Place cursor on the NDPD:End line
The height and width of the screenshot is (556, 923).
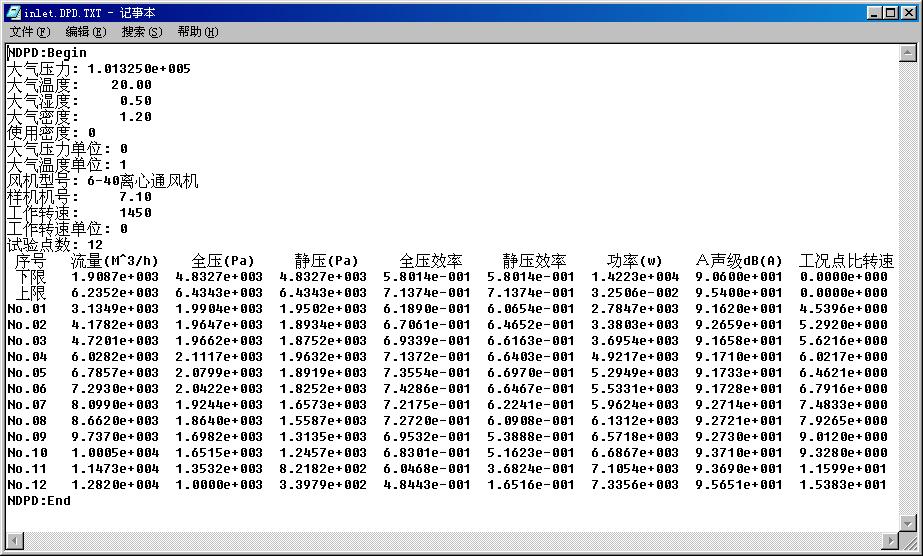(x=39, y=500)
